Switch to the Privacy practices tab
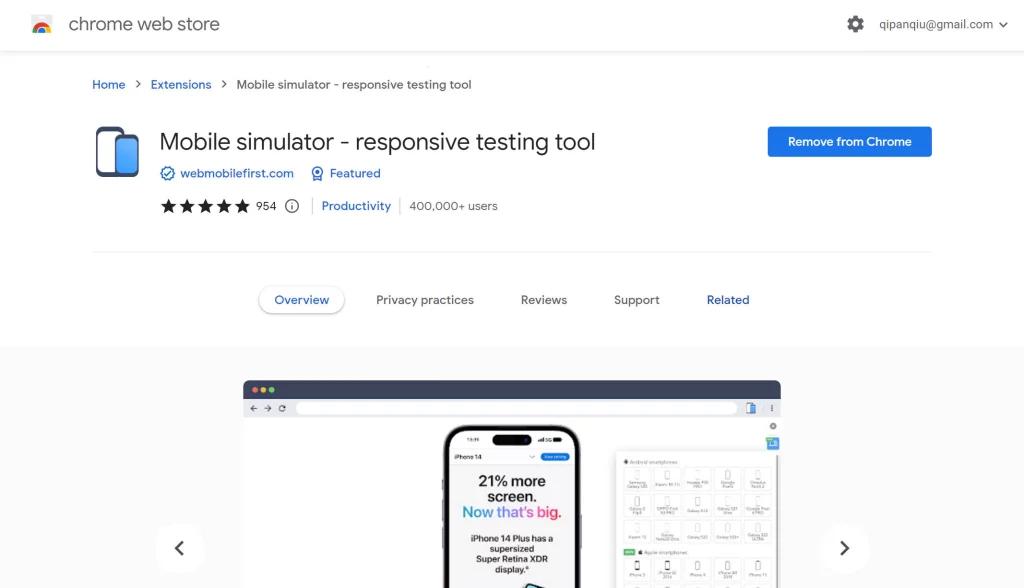The image size is (1024, 588). tap(425, 300)
